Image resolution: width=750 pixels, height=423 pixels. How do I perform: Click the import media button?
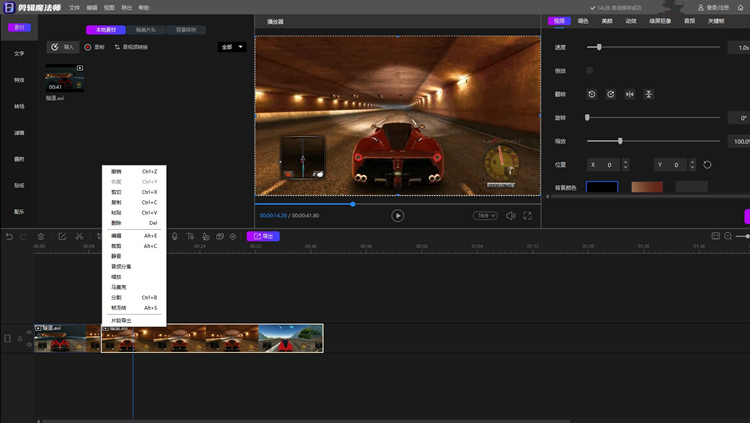[63, 47]
